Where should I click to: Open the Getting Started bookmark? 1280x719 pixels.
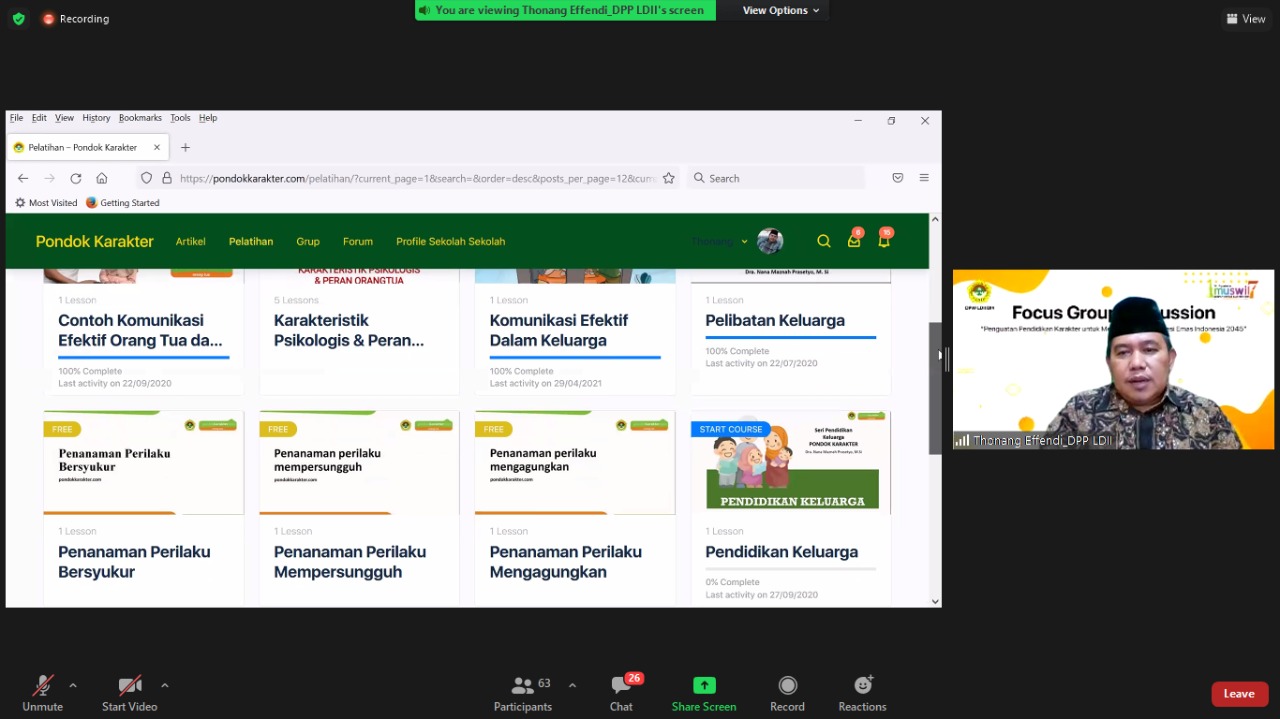123,203
